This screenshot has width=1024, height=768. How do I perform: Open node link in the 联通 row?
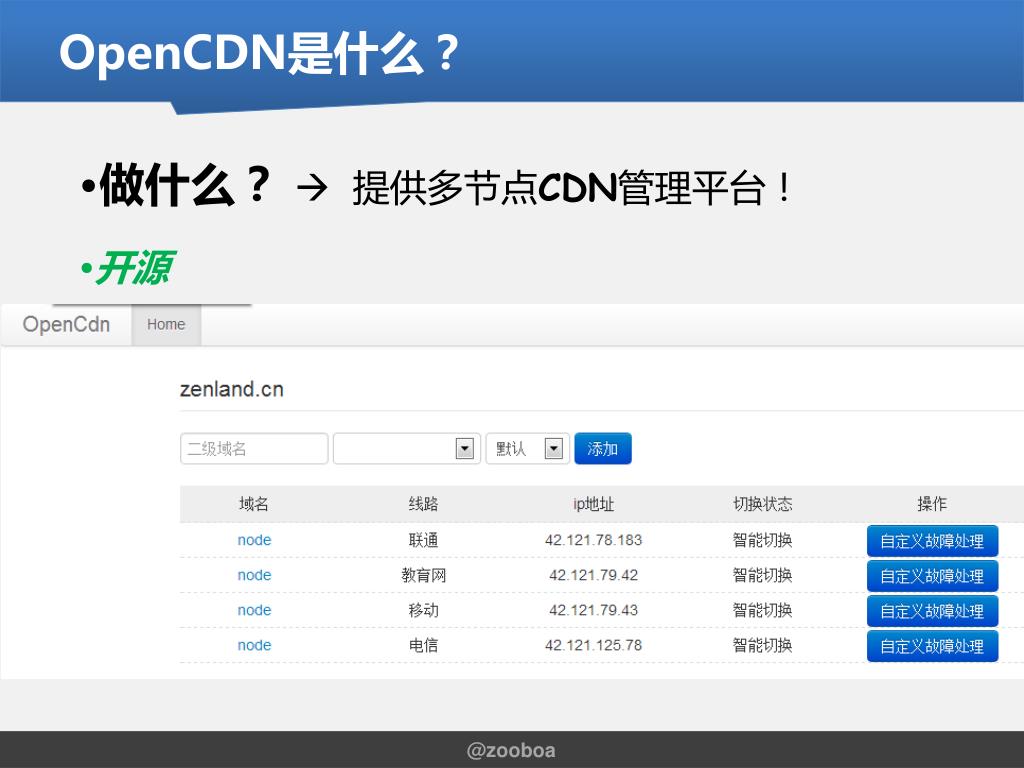254,540
